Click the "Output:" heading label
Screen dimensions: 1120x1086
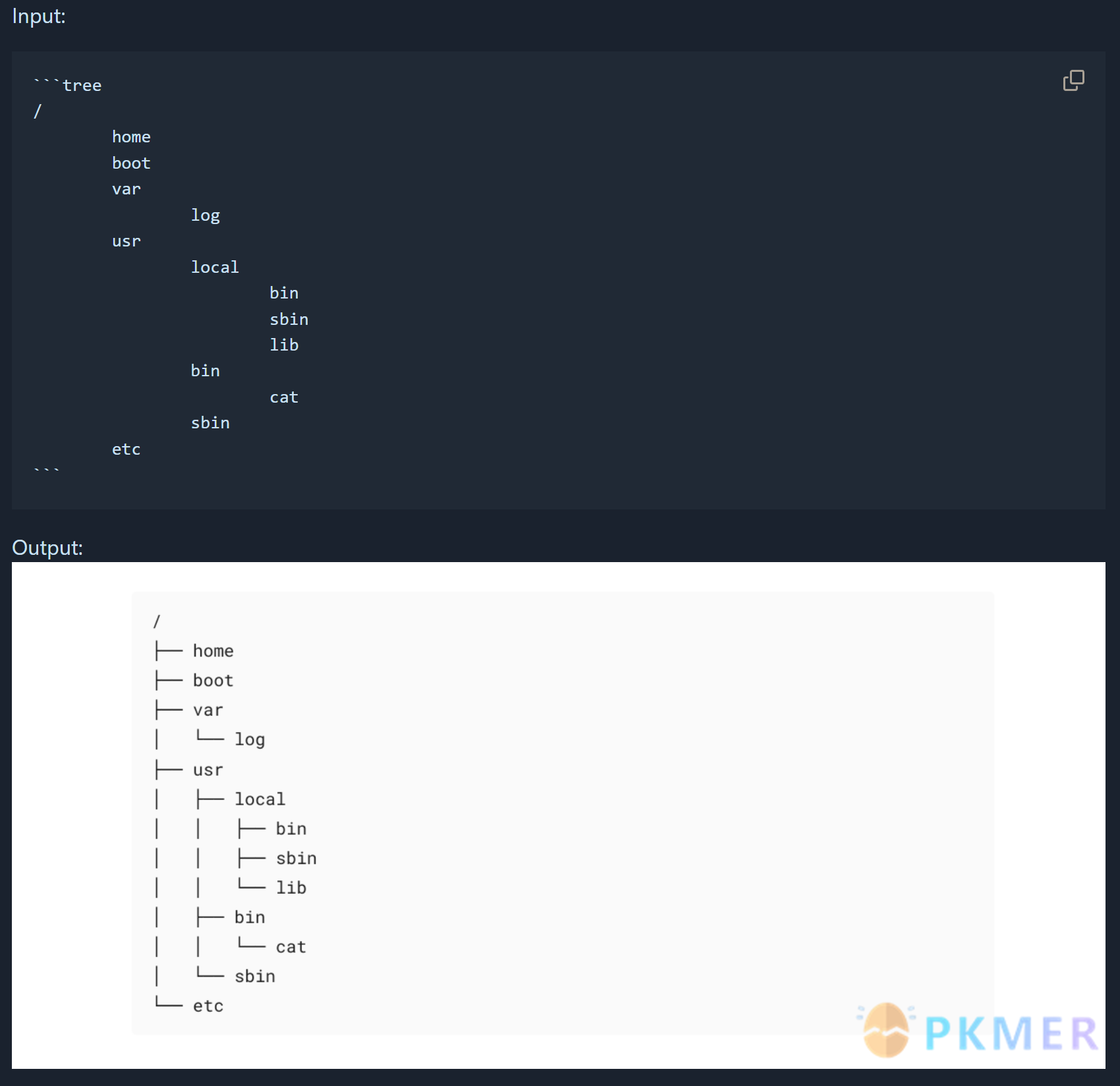tap(47, 548)
